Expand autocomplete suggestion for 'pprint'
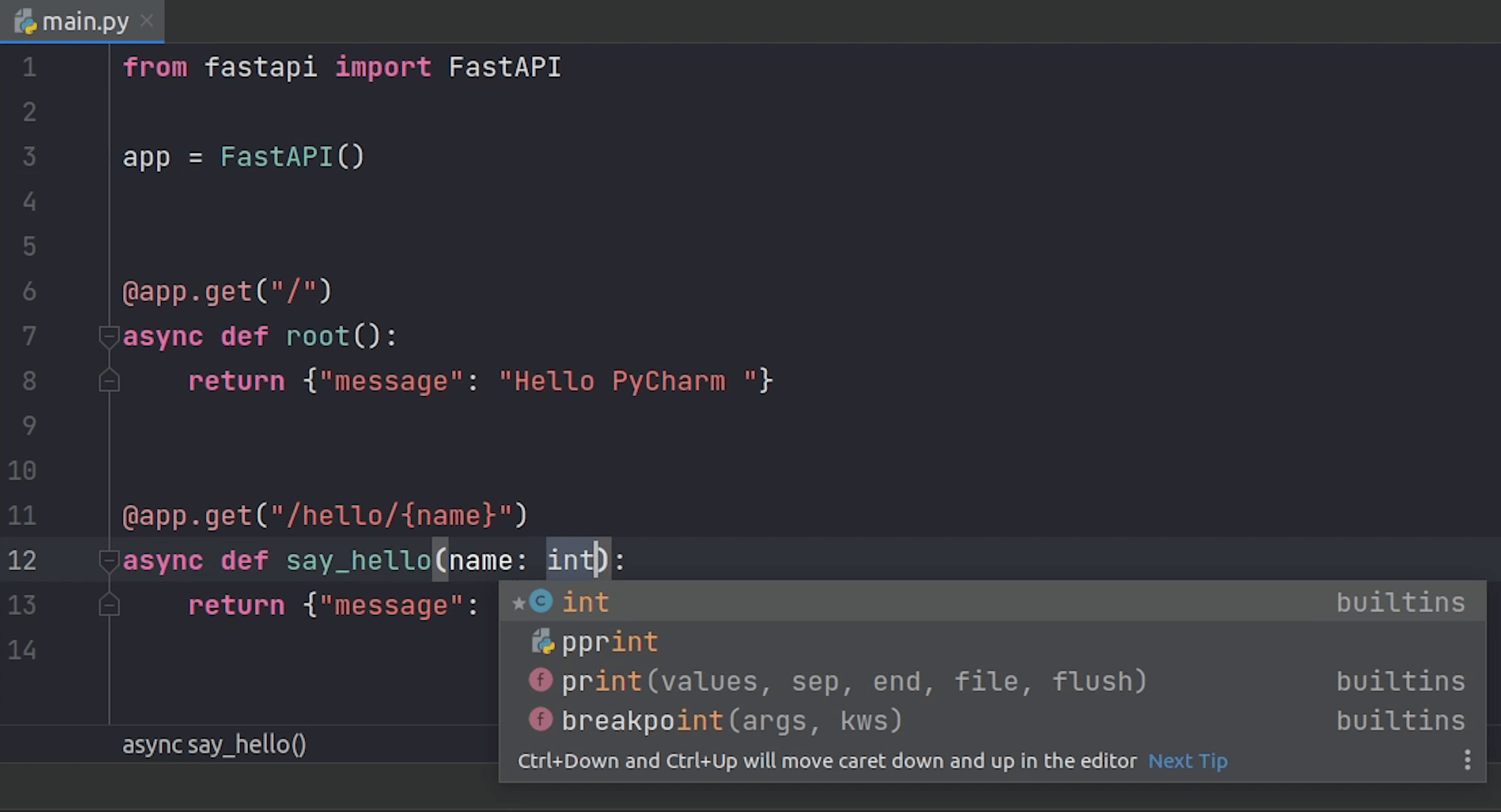Image resolution: width=1501 pixels, height=812 pixels. pos(608,642)
